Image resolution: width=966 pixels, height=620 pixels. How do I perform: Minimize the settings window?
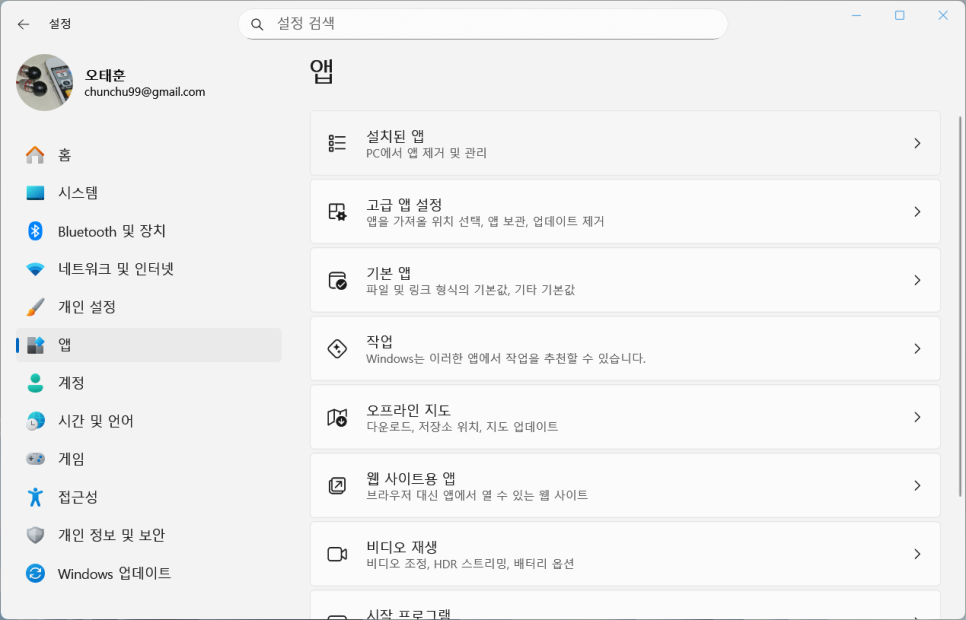click(856, 15)
